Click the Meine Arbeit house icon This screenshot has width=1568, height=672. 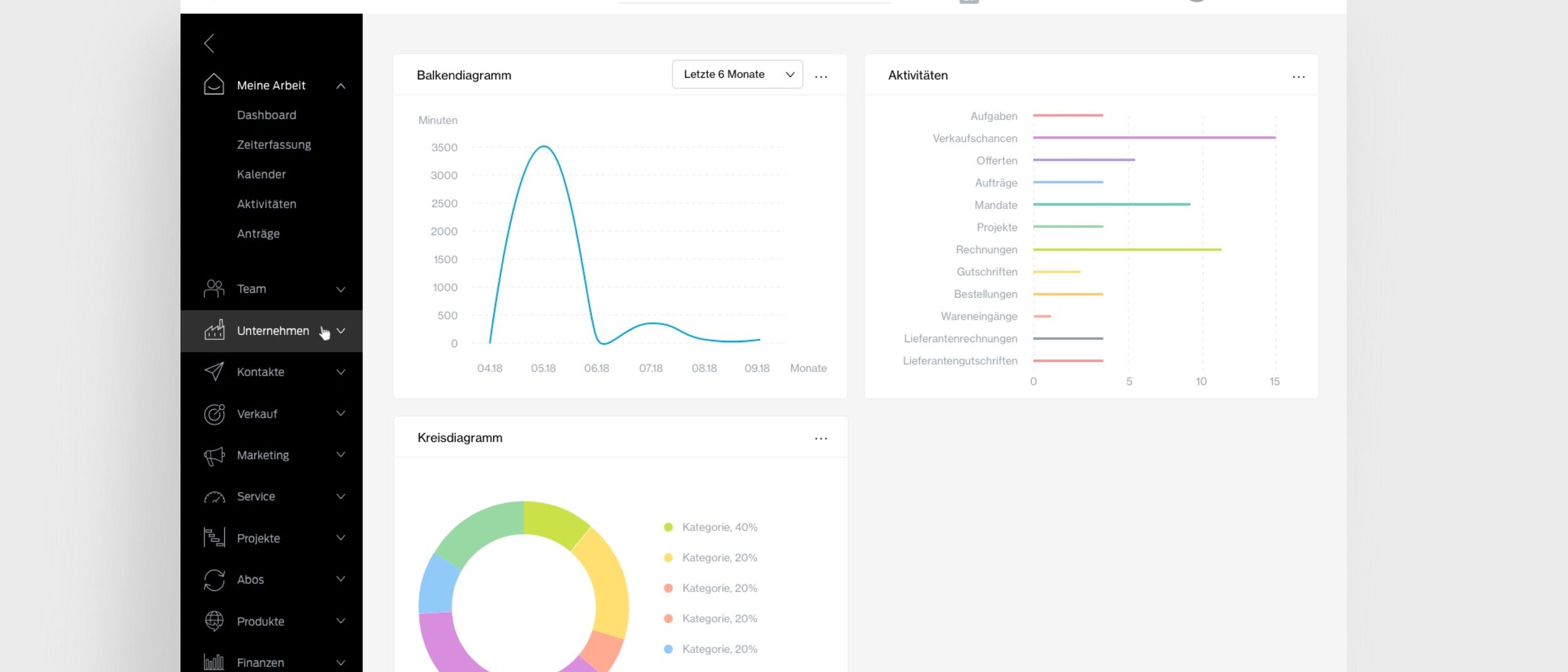pyautogui.click(x=214, y=84)
